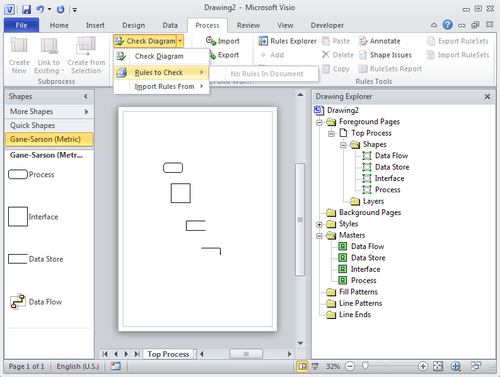
Task: Open the Rules to Check submenu
Action: tap(161, 72)
